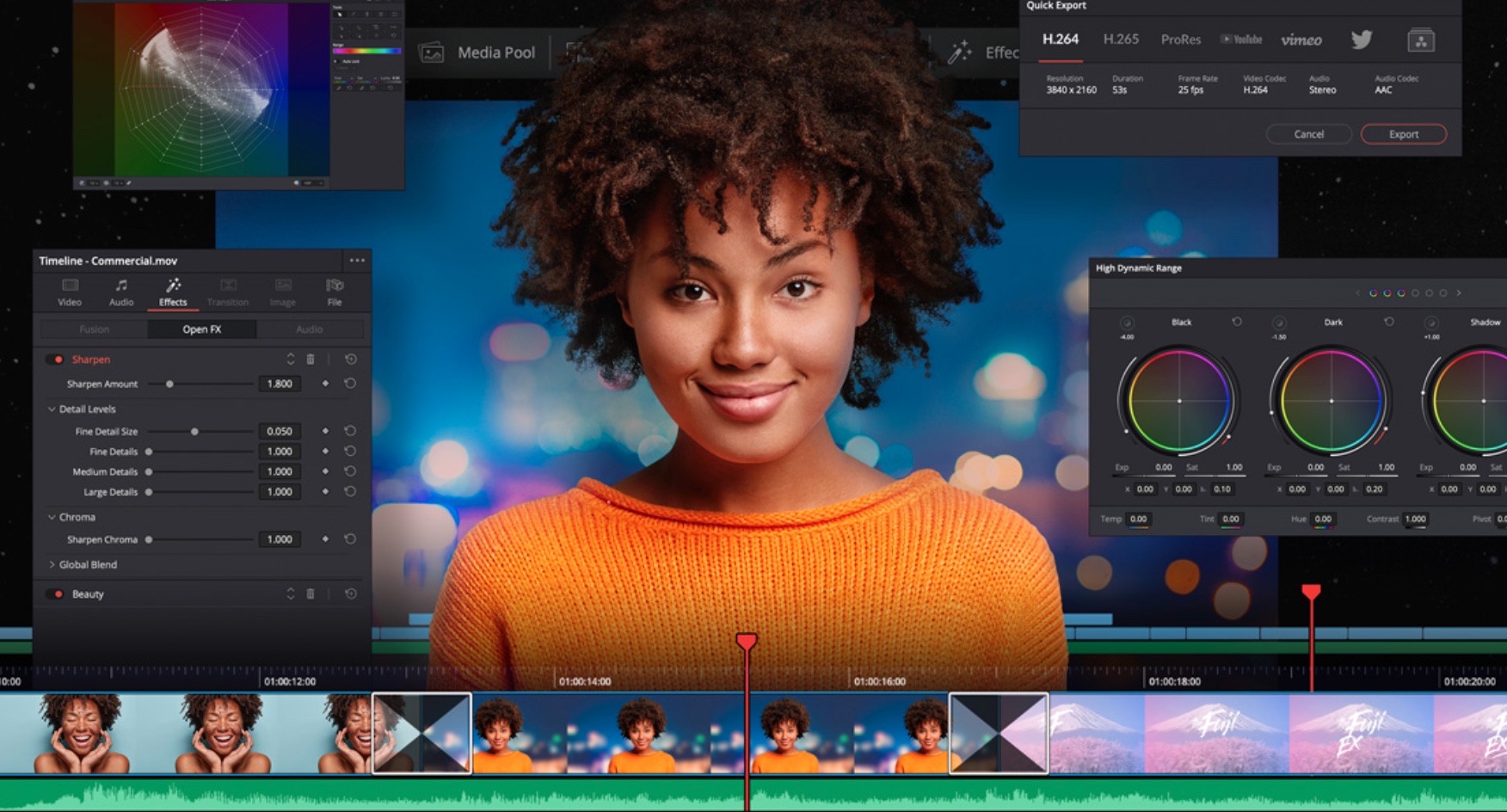This screenshot has width=1507, height=812.
Task: Switch to the Audio inspector tab
Action: (121, 292)
